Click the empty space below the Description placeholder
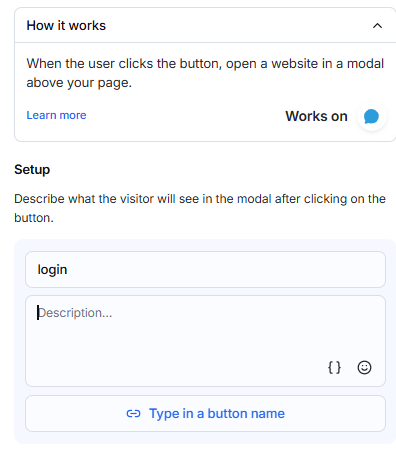Image resolution: width=396 pixels, height=459 pixels. click(180, 347)
